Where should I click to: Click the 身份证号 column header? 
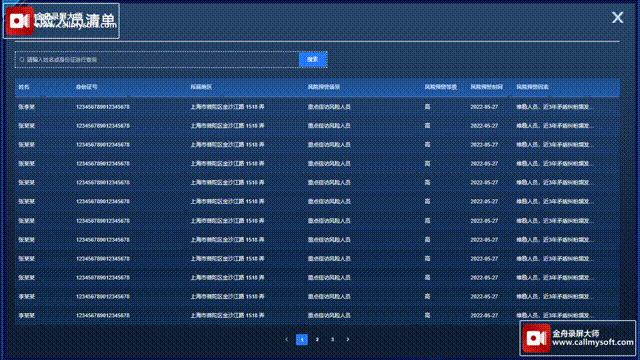click(x=87, y=87)
